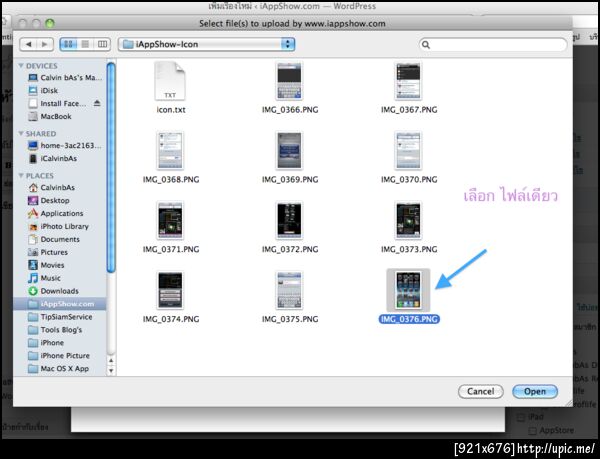Viewport: 600px width, 459px height.
Task: Click sidebar scroll up arrow
Action: point(111,360)
